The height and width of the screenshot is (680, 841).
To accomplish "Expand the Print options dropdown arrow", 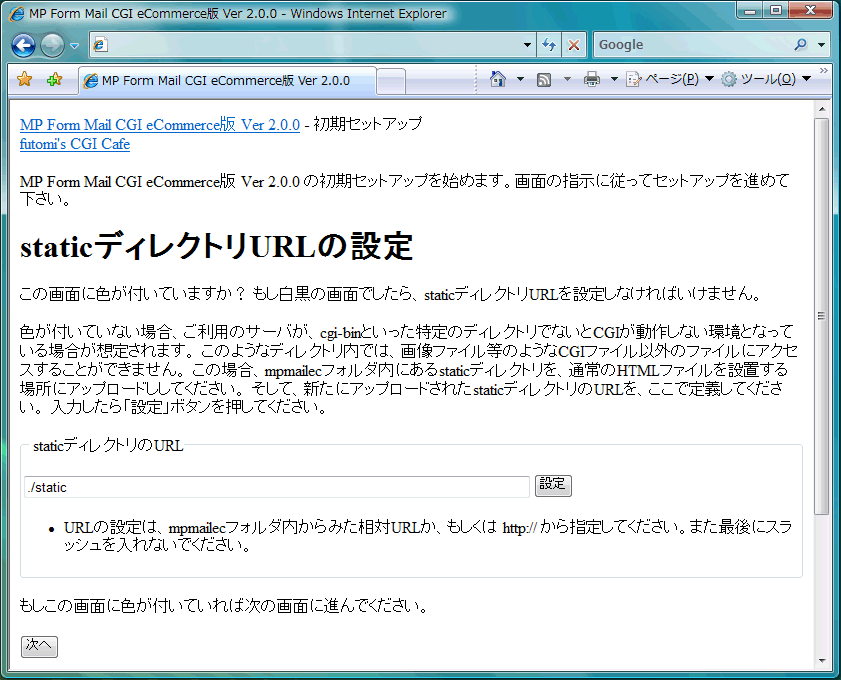I will pos(614,79).
